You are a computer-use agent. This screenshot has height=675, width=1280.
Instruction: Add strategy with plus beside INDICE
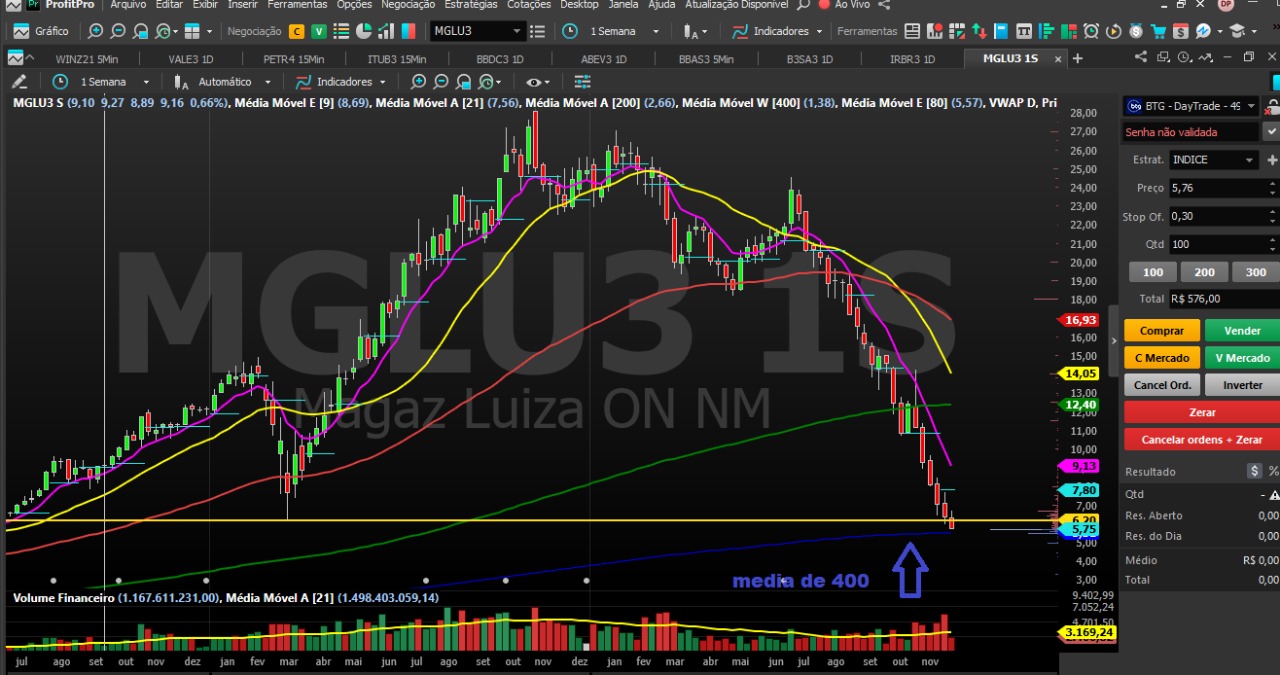coord(1272,160)
